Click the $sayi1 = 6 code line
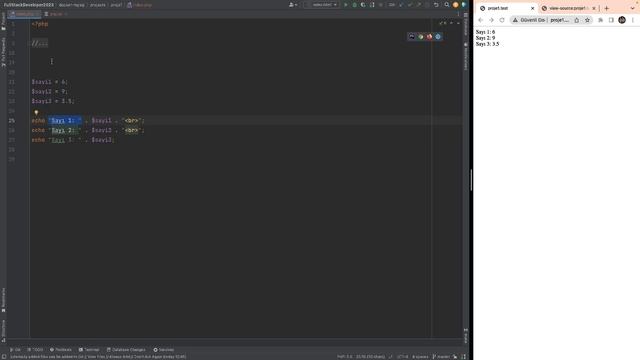Viewport: 640px width, 360px height. [x=49, y=82]
